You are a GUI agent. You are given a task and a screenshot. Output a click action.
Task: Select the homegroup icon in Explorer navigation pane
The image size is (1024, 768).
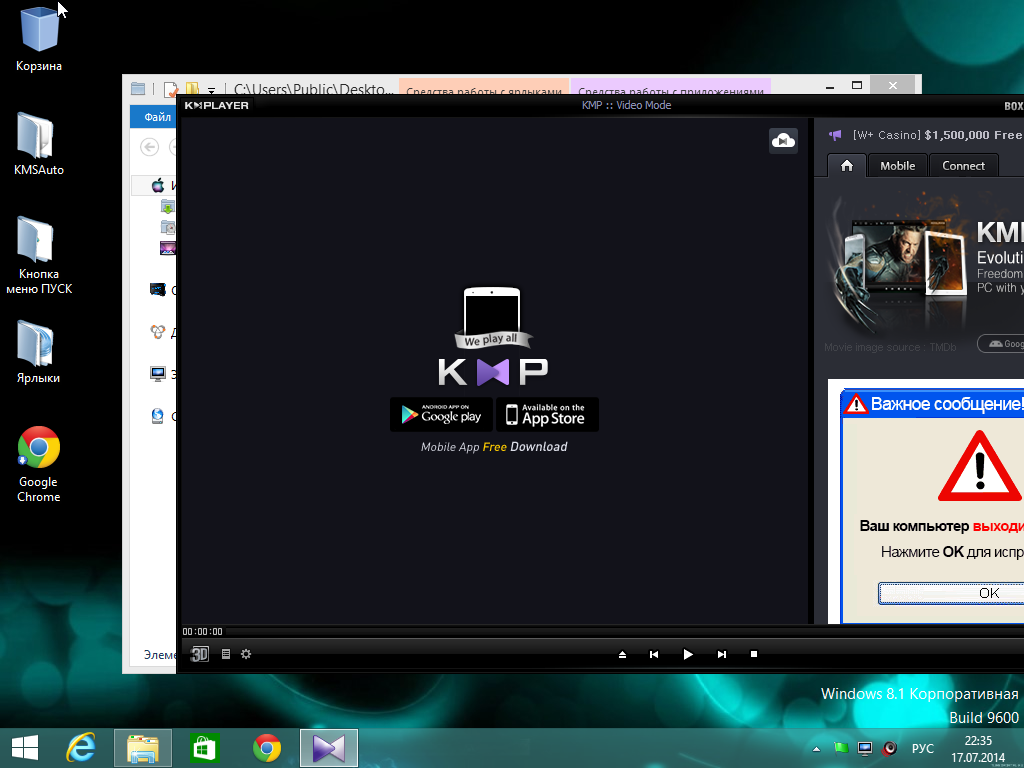point(157,332)
